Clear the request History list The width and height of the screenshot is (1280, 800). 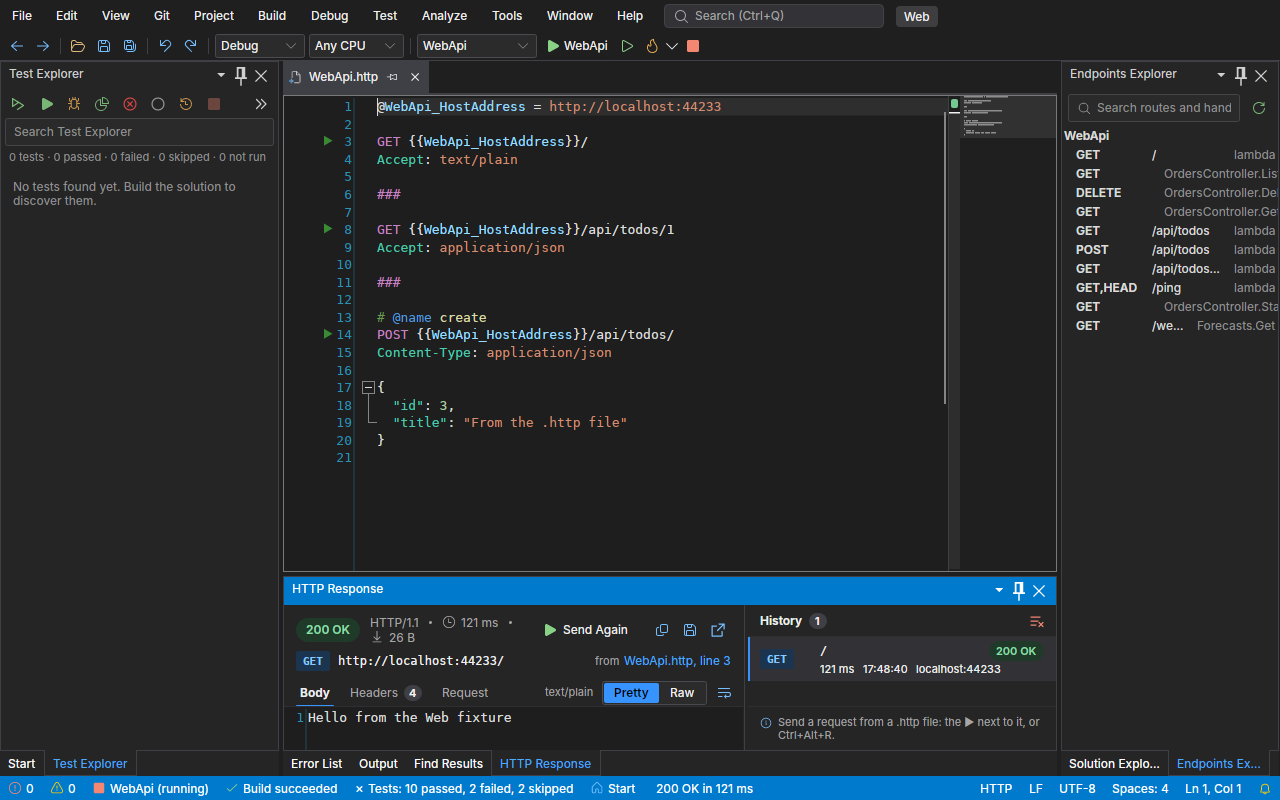1037,622
